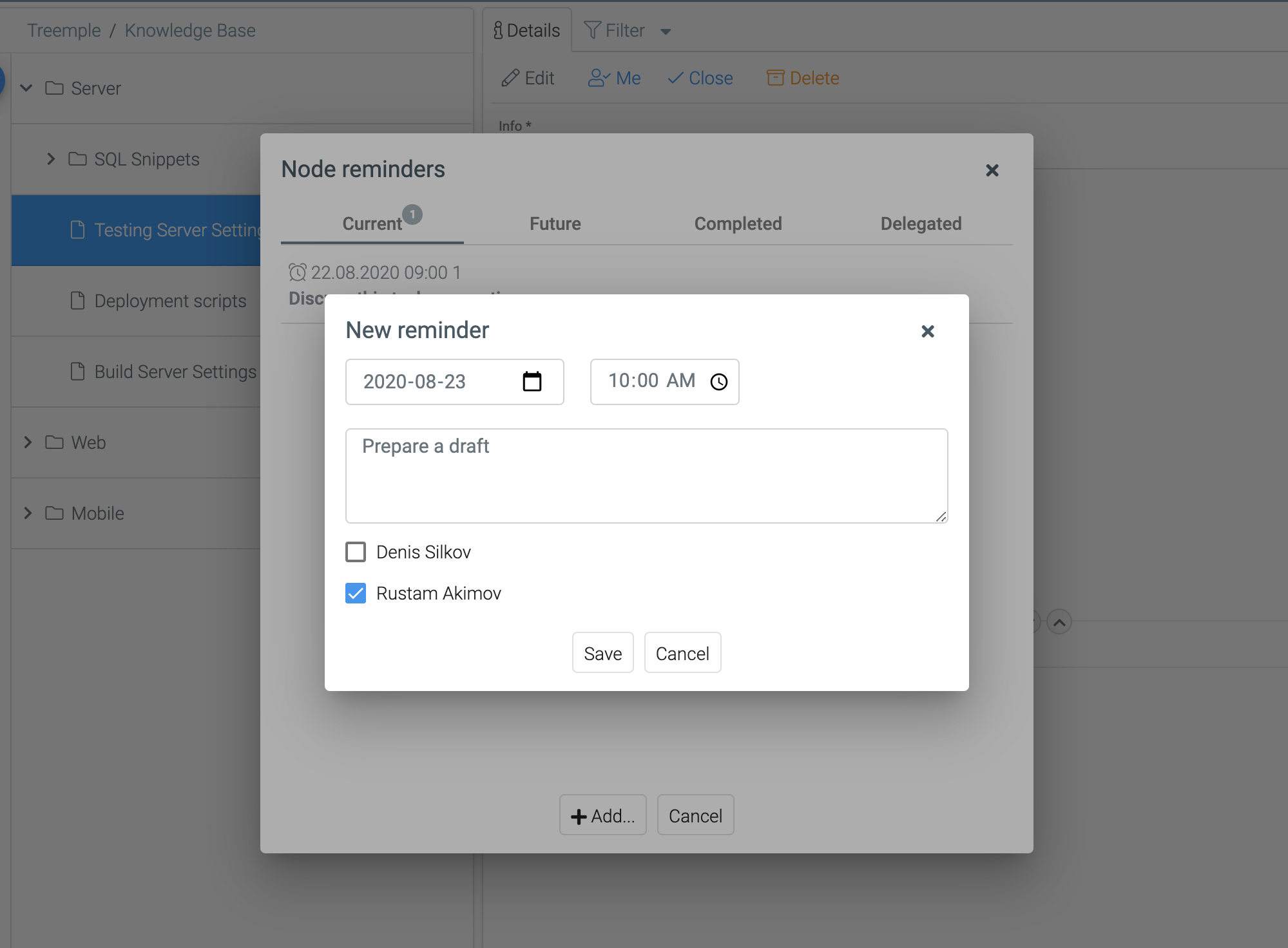
Task: Select the Mobile tree item label
Action: 97,513
